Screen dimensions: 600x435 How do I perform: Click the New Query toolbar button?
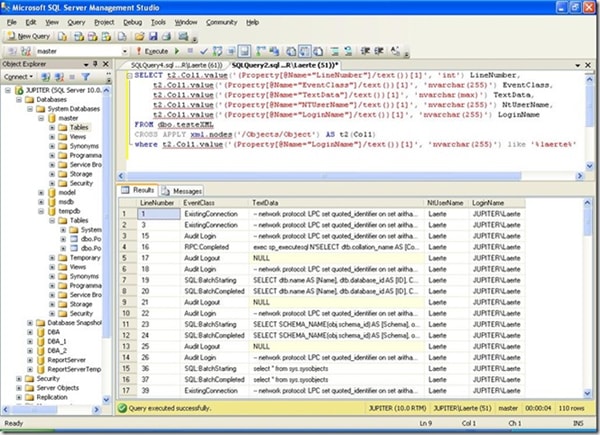29,36
